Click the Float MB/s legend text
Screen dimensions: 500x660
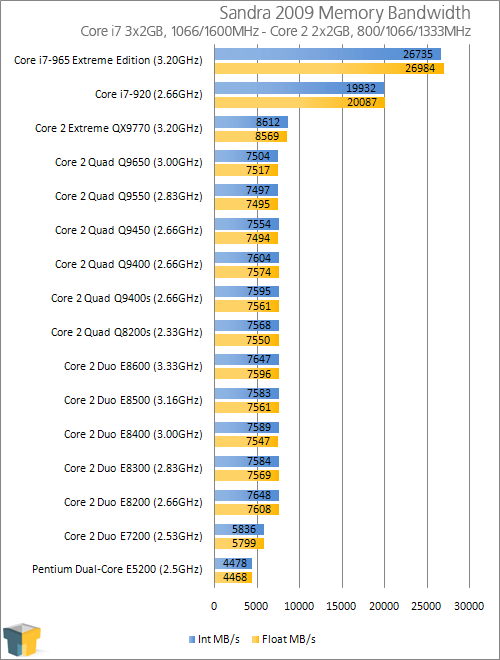[x=289, y=639]
